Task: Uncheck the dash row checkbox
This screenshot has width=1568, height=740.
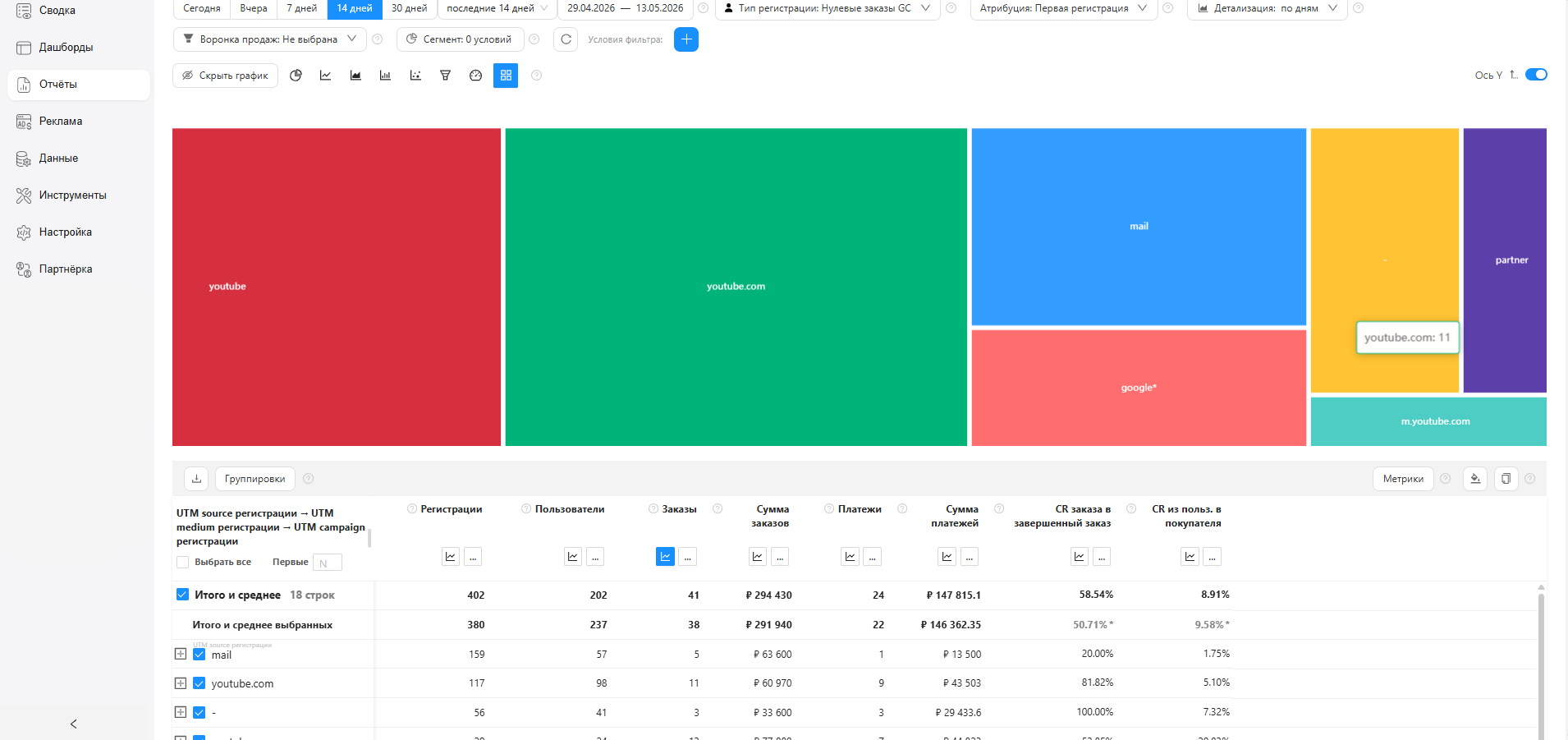Action: click(x=199, y=713)
